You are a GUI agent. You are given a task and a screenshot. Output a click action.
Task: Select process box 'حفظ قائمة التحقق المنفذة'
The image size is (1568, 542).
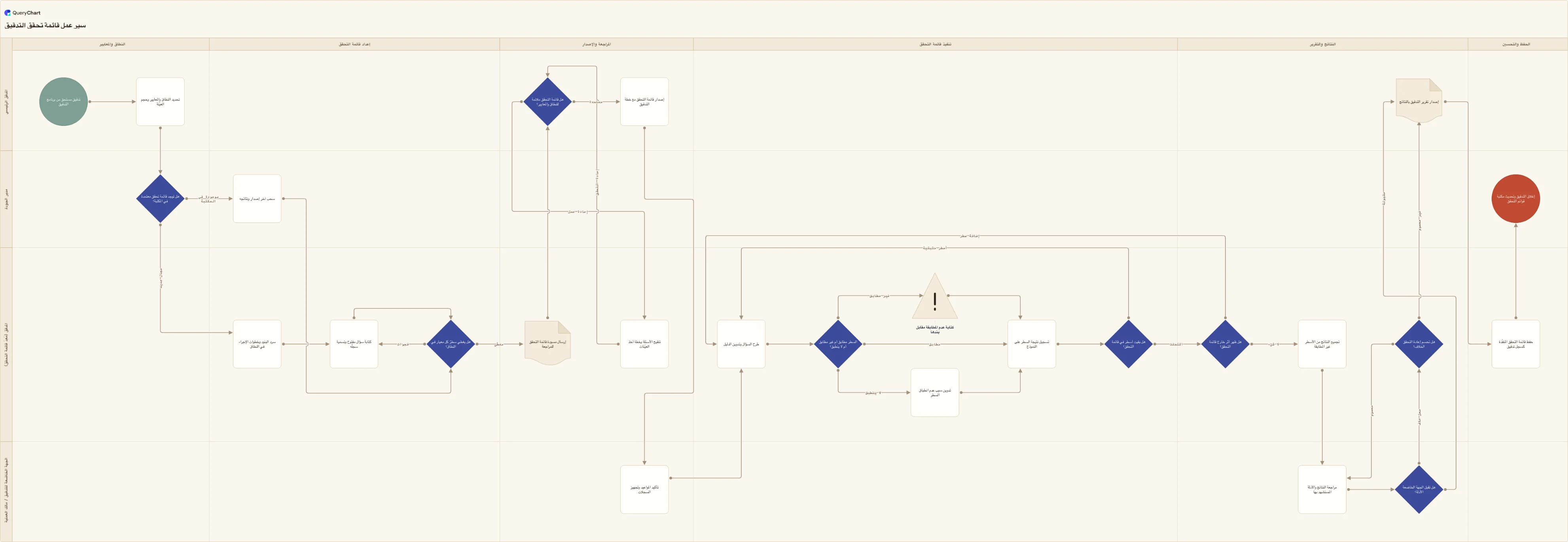click(x=1516, y=344)
